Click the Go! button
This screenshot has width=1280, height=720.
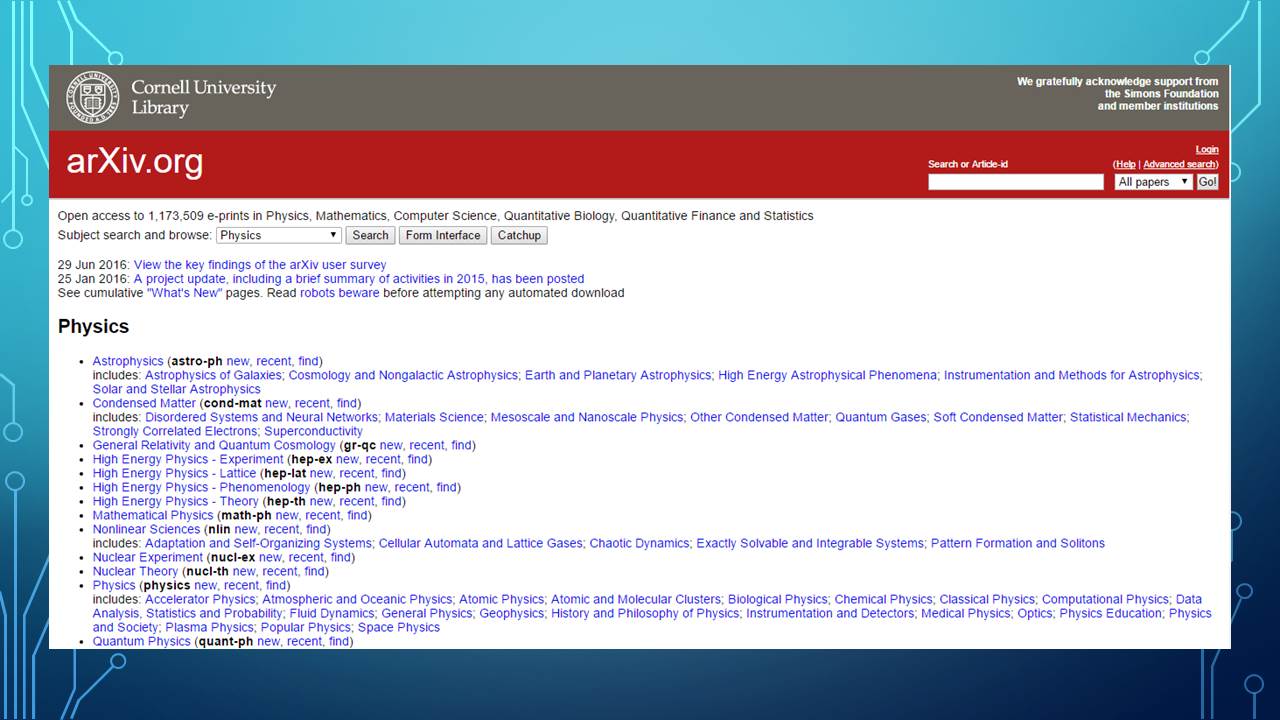1208,182
